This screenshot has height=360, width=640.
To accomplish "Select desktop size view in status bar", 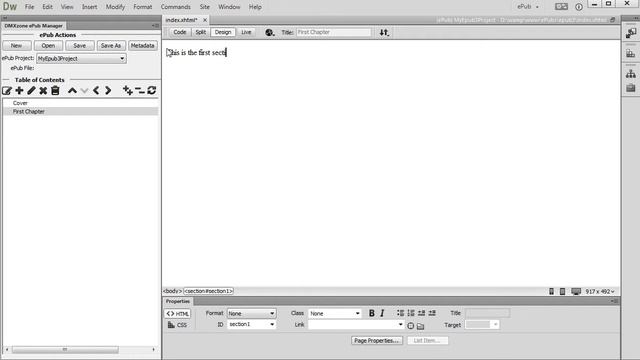I will [576, 291].
